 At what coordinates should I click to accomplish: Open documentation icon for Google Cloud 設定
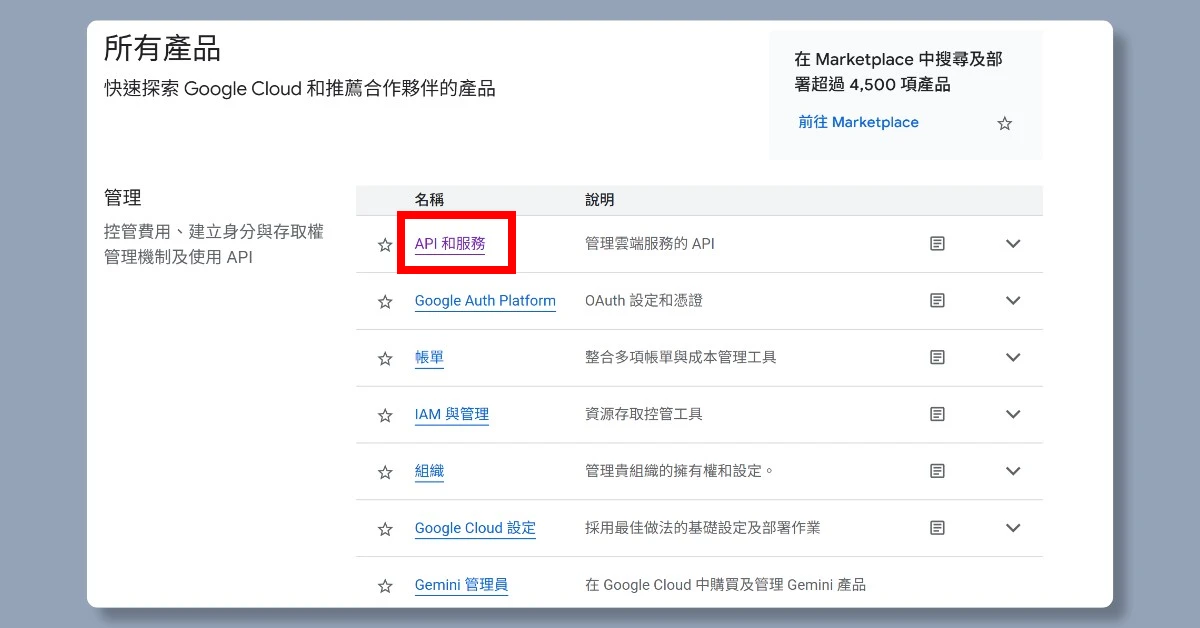tap(937, 528)
